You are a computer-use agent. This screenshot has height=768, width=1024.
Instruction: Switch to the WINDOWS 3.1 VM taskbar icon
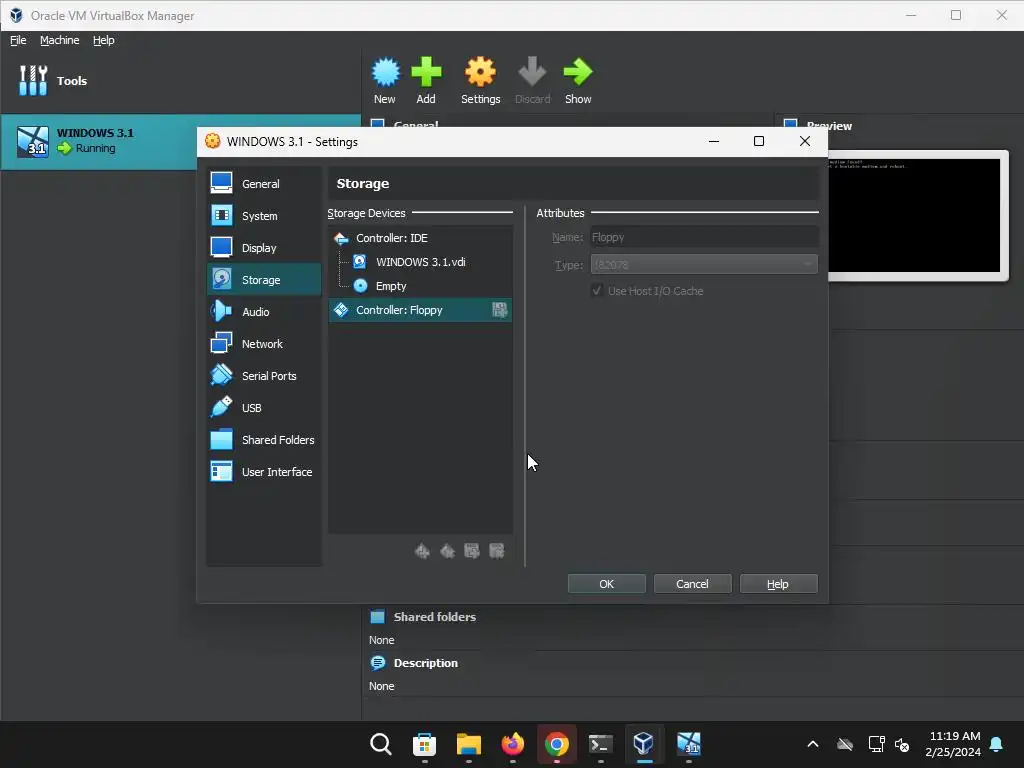[688, 744]
